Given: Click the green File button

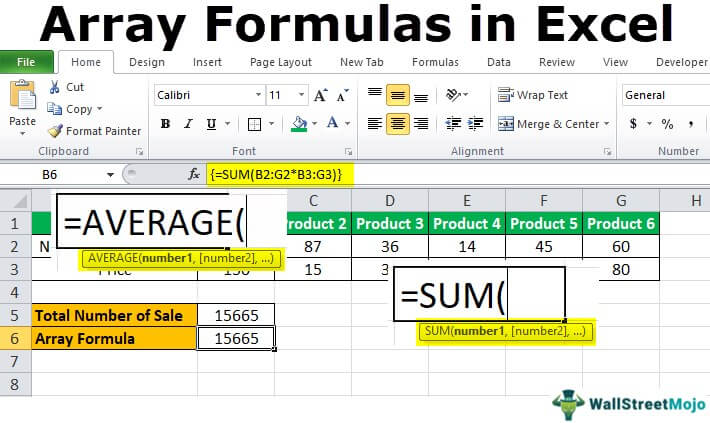Looking at the screenshot, I should (26, 62).
